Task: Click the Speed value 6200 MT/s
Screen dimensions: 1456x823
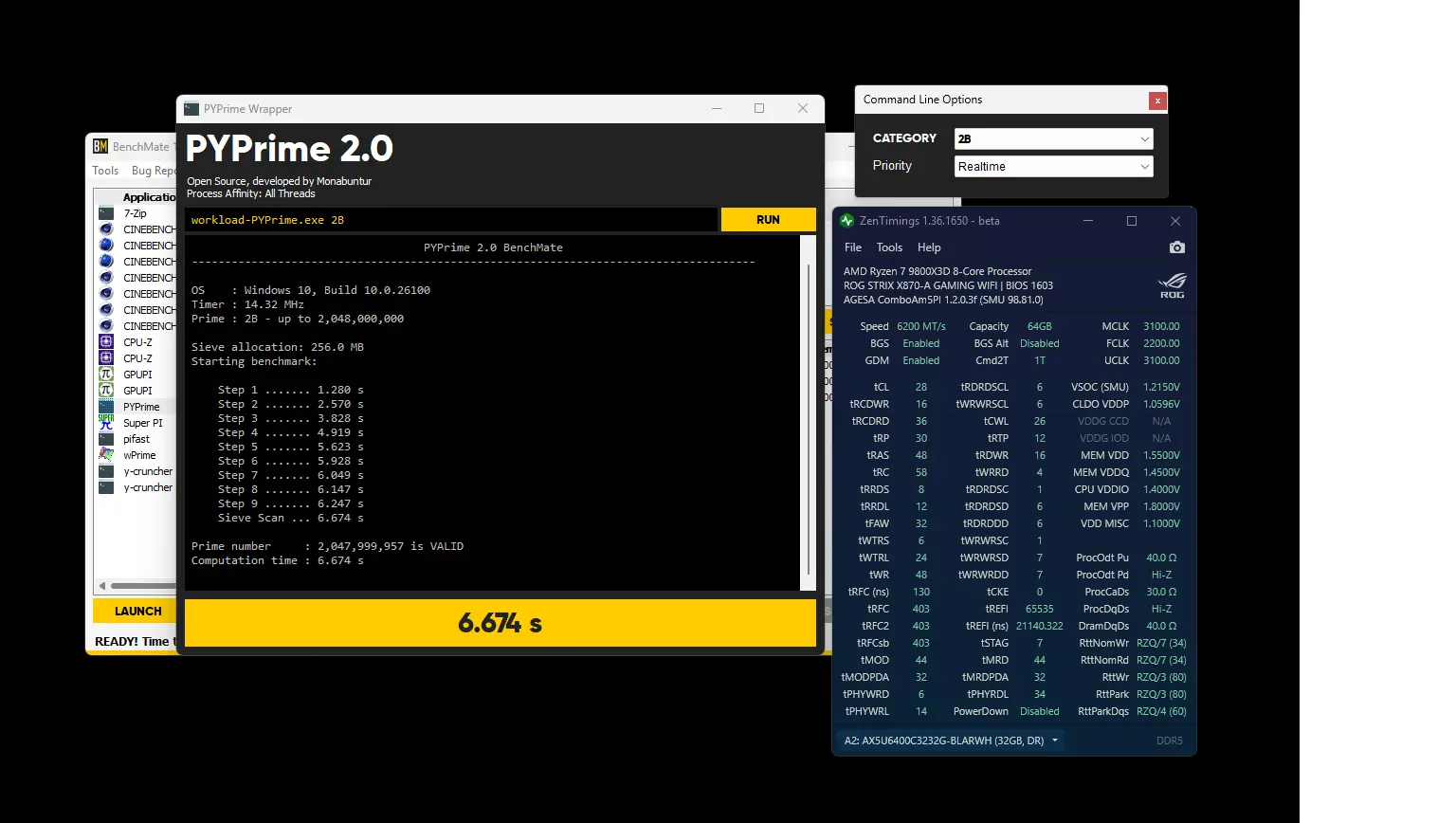Action: point(921,326)
